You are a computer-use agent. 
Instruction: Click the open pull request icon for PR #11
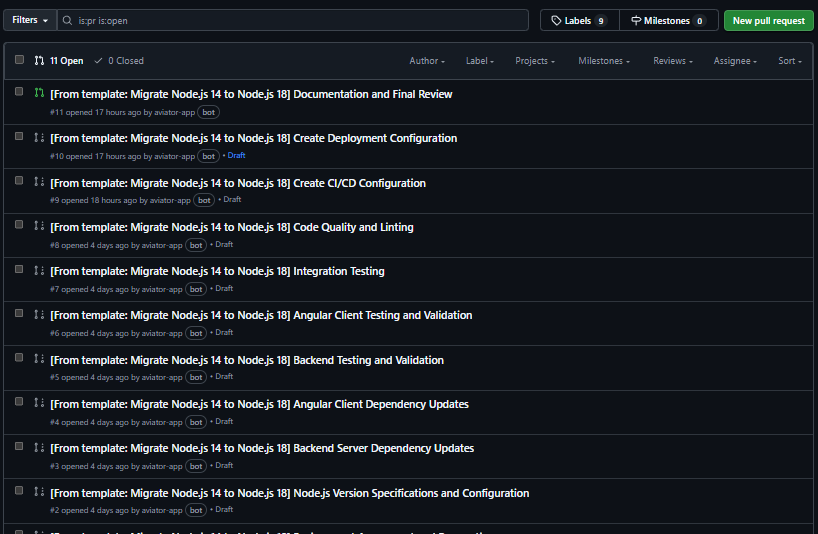click(39, 93)
